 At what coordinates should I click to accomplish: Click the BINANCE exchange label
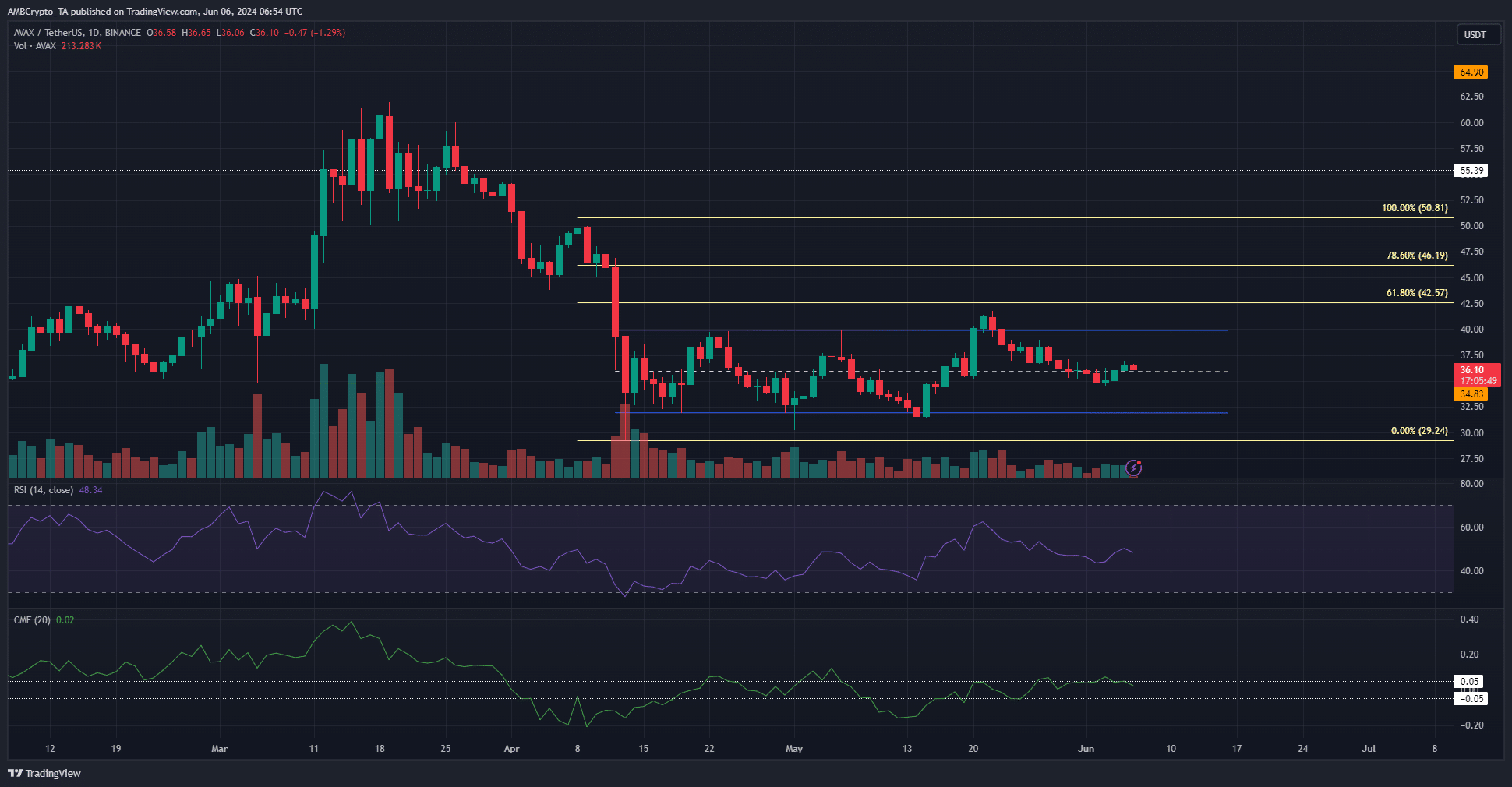pos(123,33)
